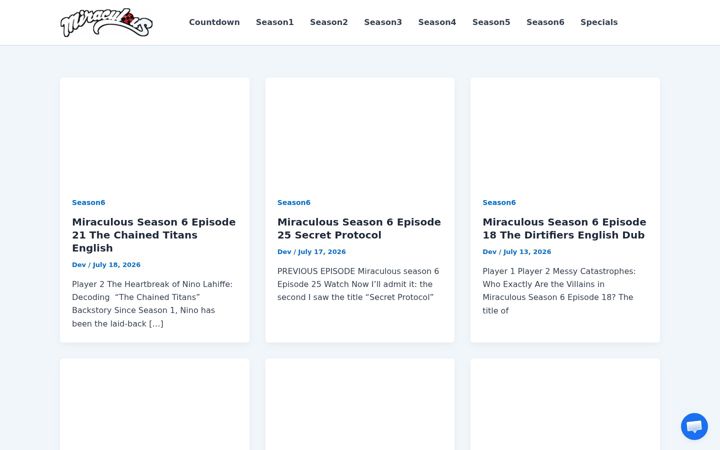Open the Specials menu item
The height and width of the screenshot is (450, 720).
[x=599, y=22]
